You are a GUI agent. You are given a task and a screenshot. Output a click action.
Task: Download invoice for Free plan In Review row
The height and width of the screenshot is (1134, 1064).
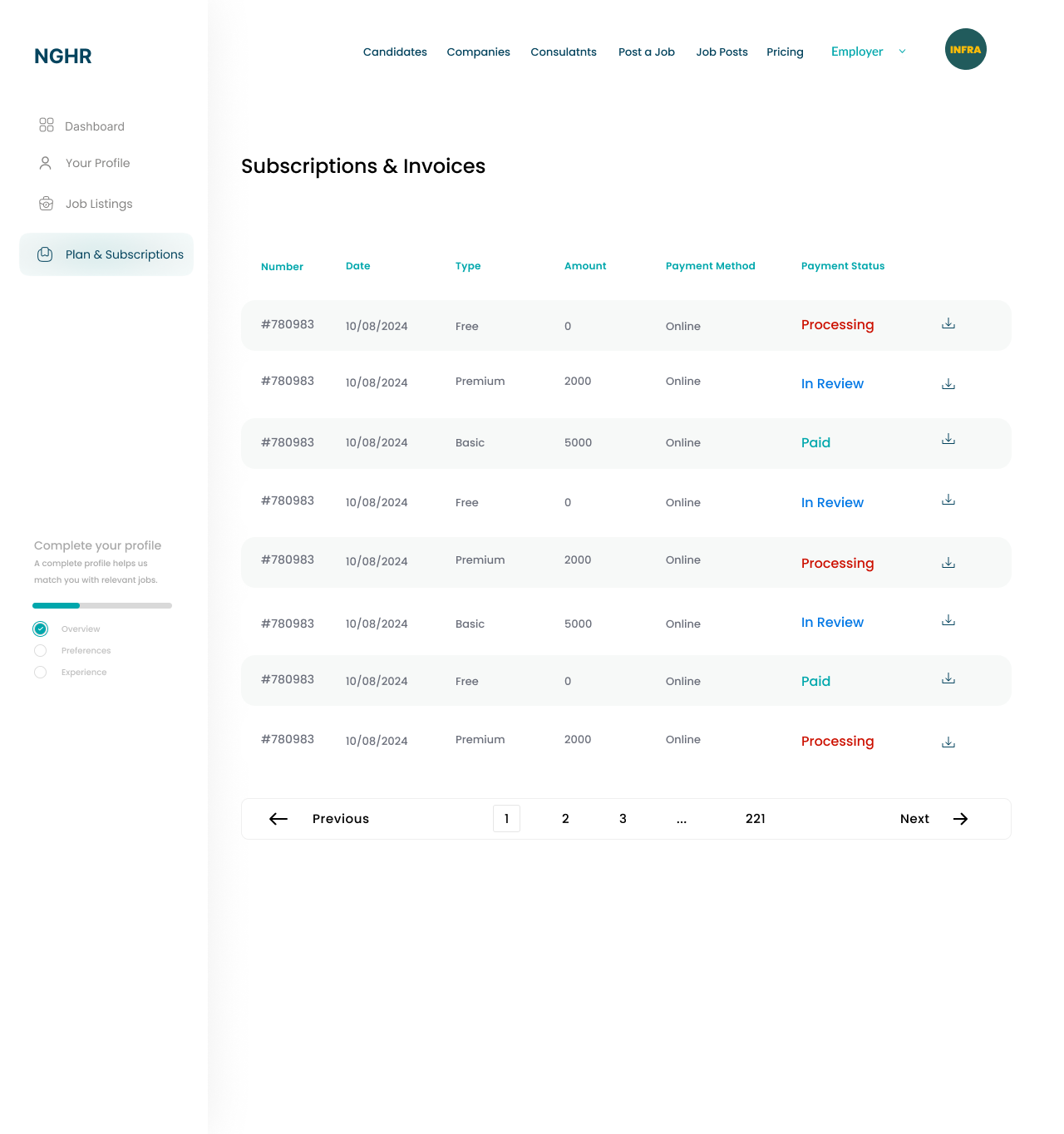coord(948,499)
